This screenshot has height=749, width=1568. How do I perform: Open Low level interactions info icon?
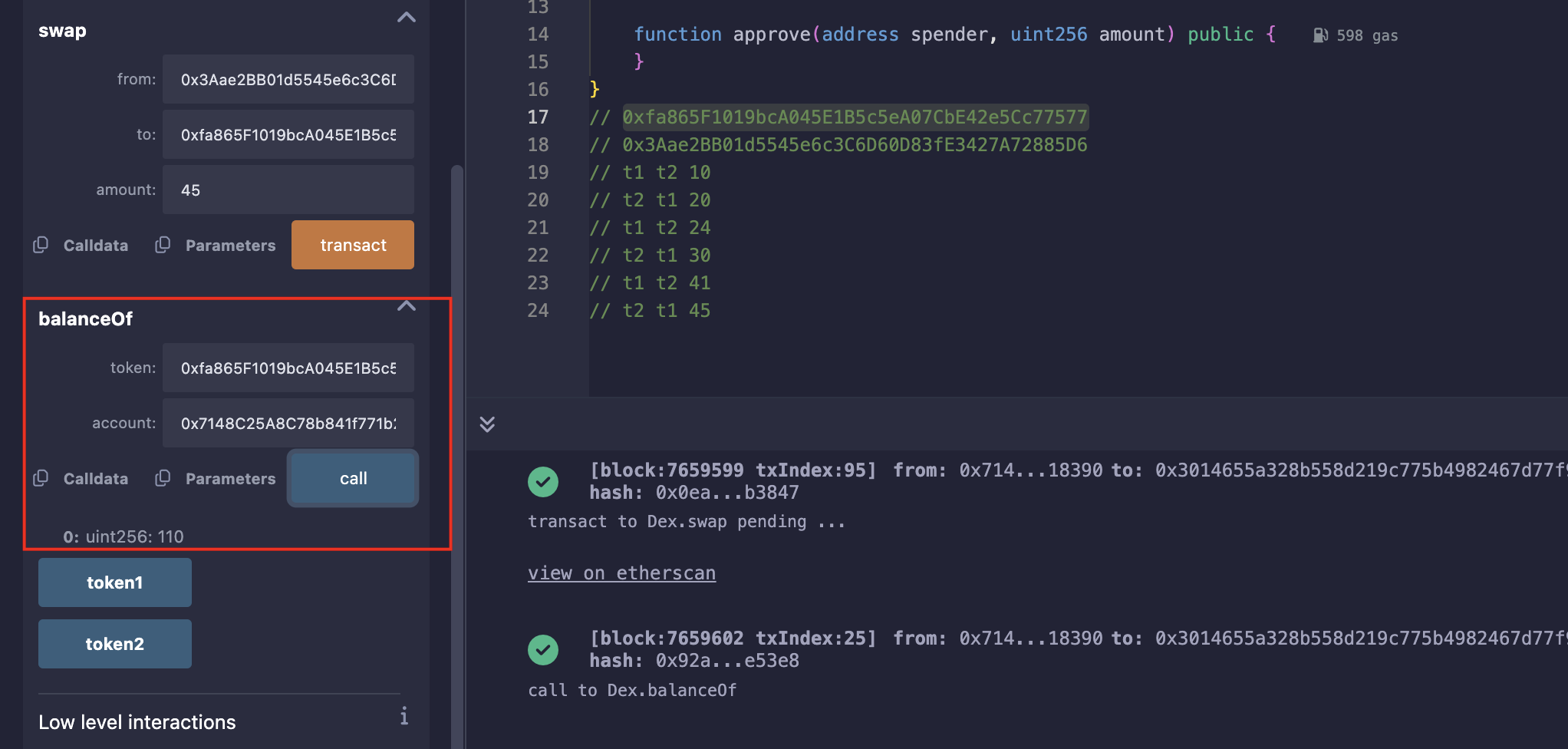tap(404, 716)
